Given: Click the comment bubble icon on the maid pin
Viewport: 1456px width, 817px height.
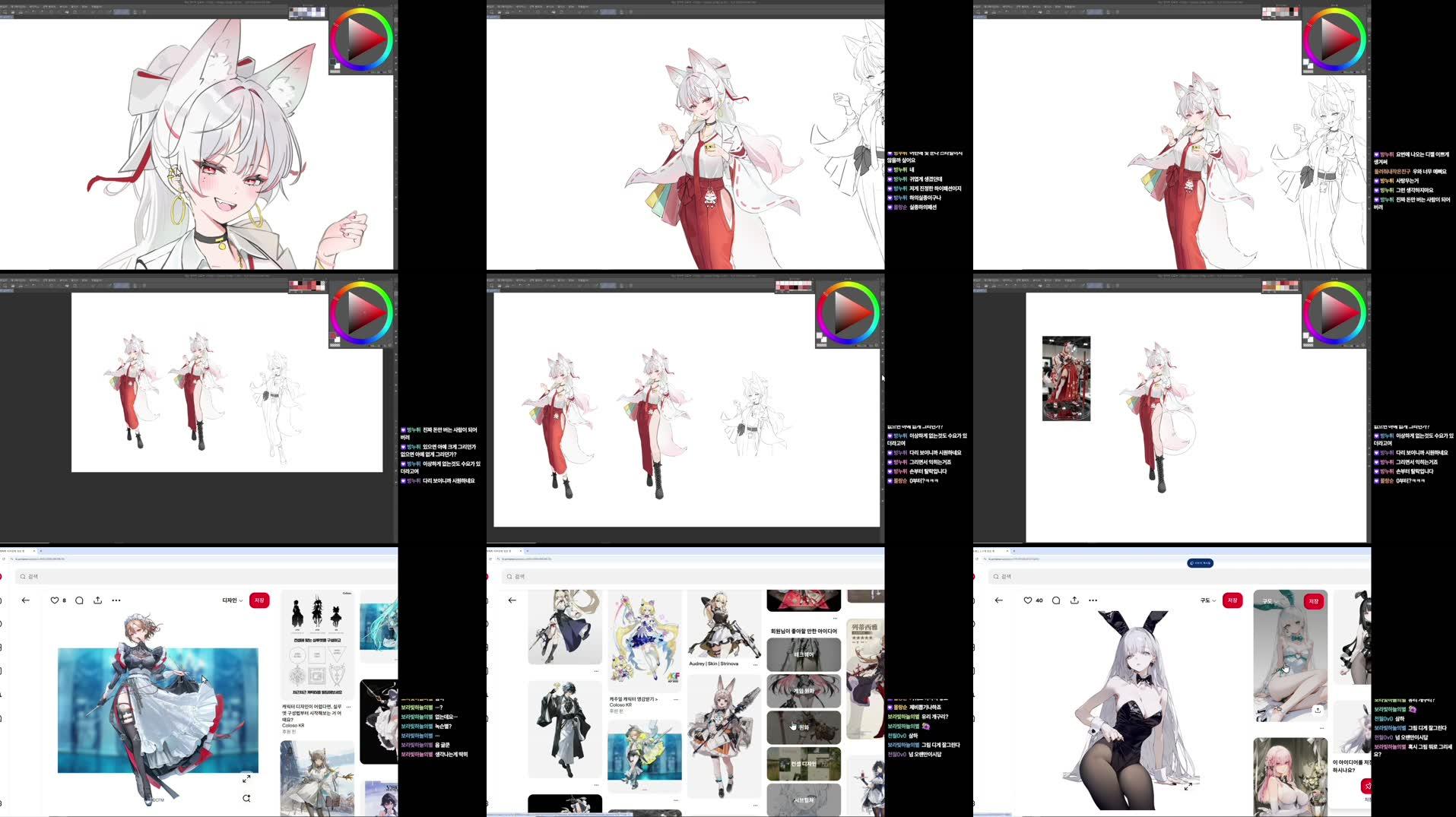Looking at the screenshot, I should coord(79,601).
